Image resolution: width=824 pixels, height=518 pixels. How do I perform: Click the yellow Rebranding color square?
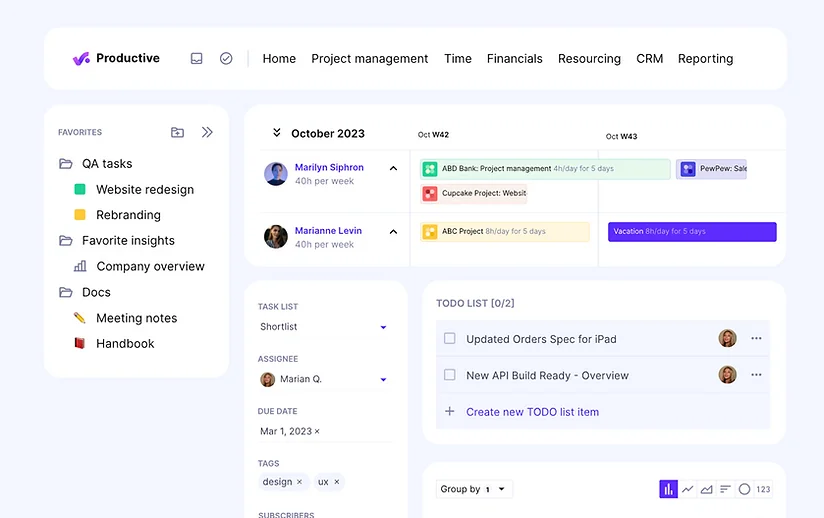(80, 214)
